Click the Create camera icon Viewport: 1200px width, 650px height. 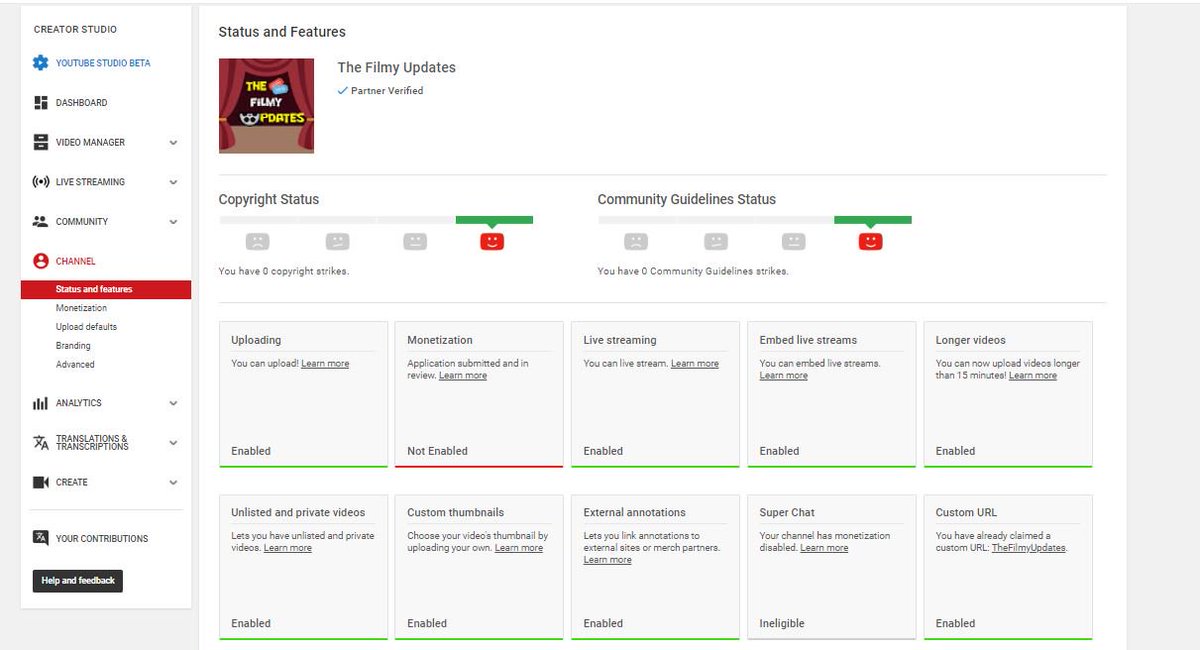[x=40, y=482]
